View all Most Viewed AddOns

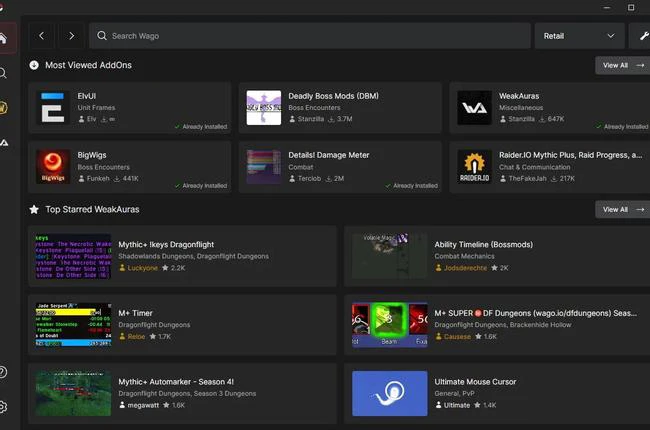click(623, 66)
